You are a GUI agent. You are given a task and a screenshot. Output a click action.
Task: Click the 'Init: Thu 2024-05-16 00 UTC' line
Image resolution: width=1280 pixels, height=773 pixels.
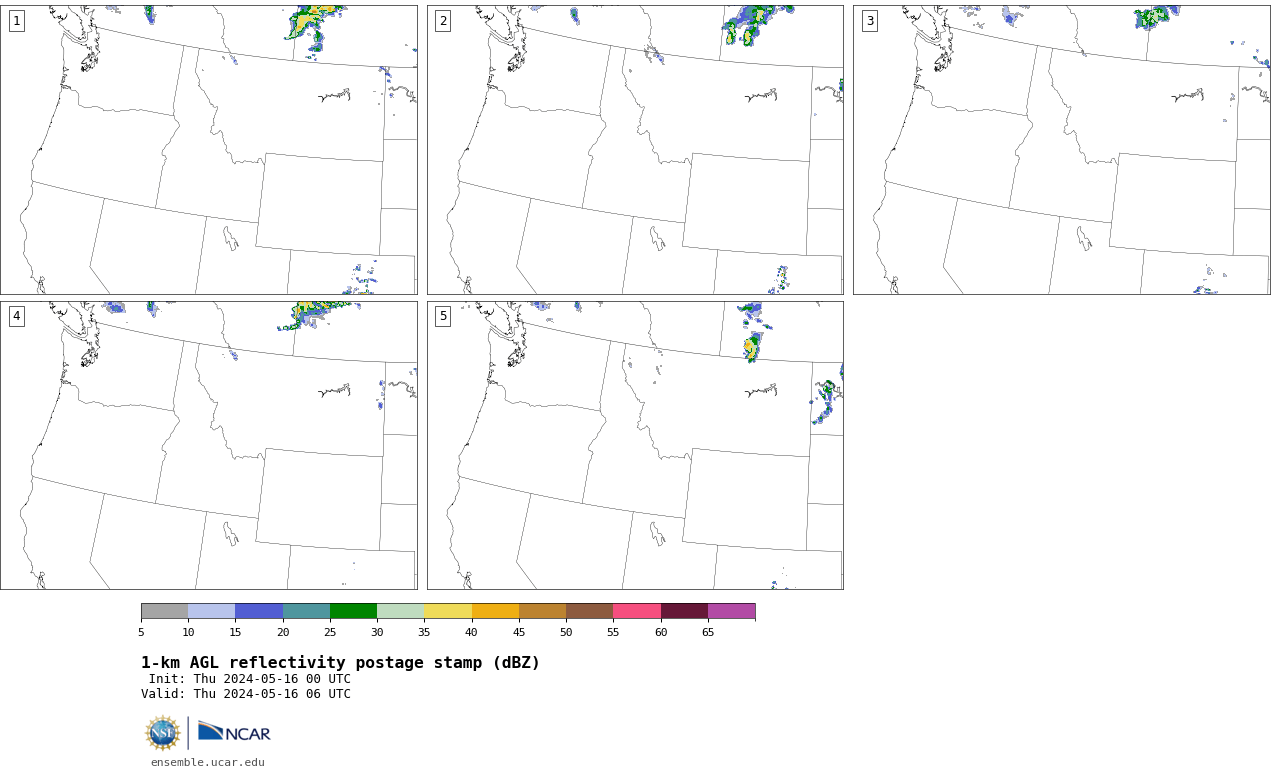pyautogui.click(x=250, y=679)
